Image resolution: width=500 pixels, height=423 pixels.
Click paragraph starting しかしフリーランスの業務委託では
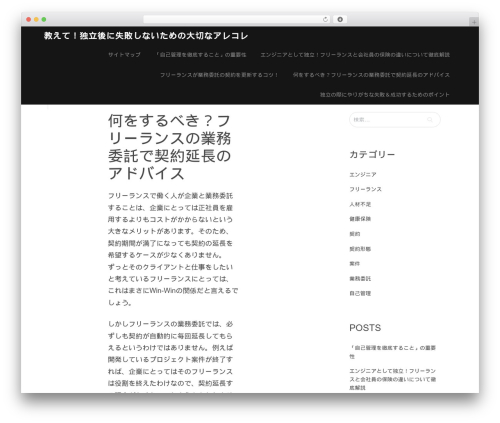[x=171, y=357]
